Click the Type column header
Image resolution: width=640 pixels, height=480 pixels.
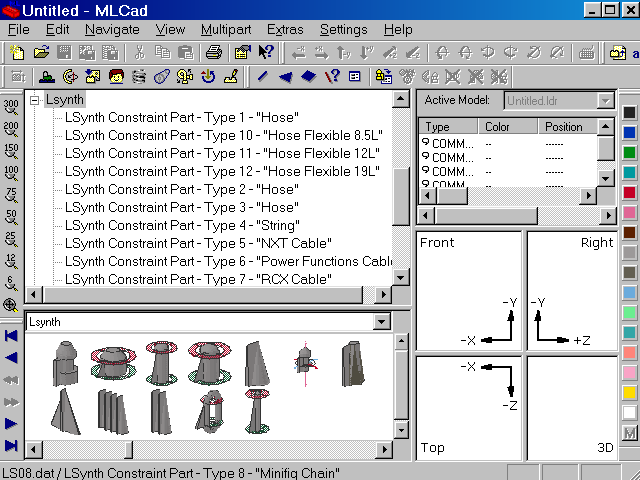pos(449,127)
